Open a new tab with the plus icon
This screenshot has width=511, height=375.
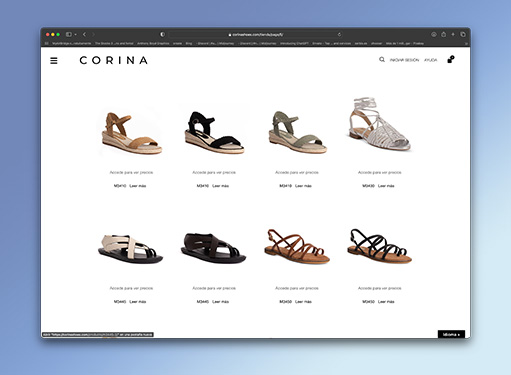point(453,34)
